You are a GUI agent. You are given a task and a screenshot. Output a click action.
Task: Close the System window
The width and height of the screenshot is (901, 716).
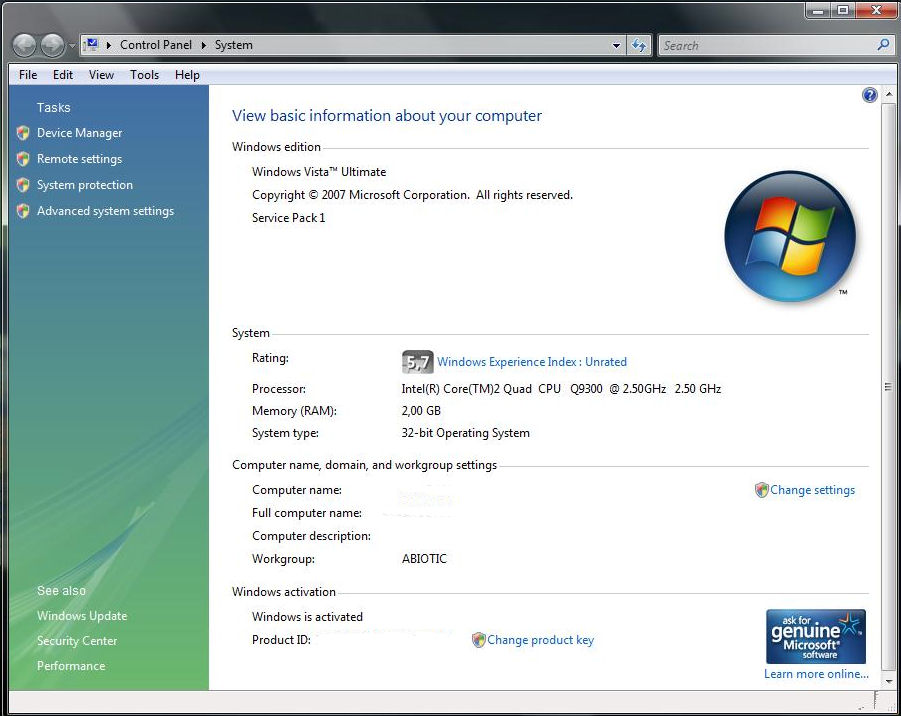[x=876, y=10]
